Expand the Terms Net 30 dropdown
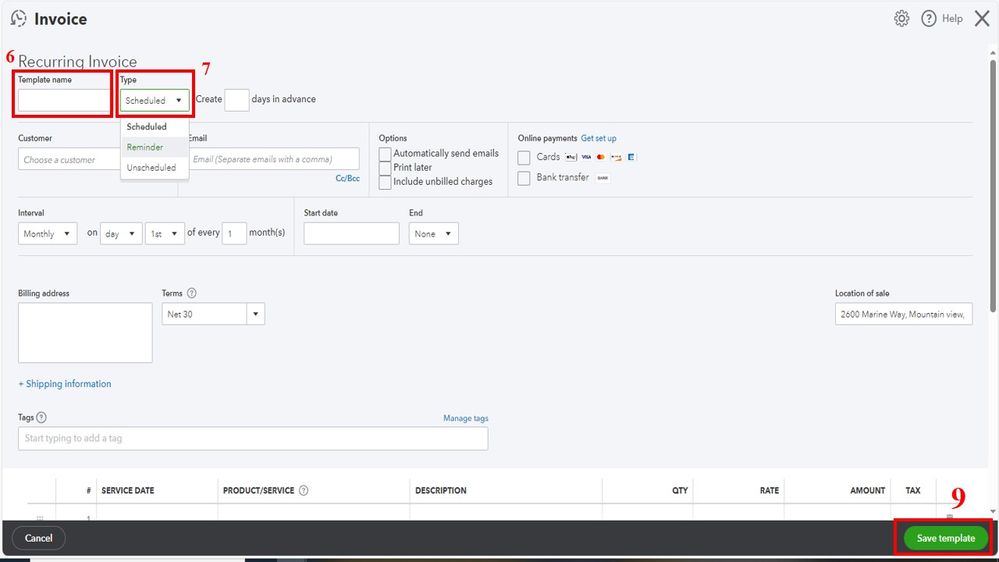Viewport: 999px width, 562px height. click(255, 313)
